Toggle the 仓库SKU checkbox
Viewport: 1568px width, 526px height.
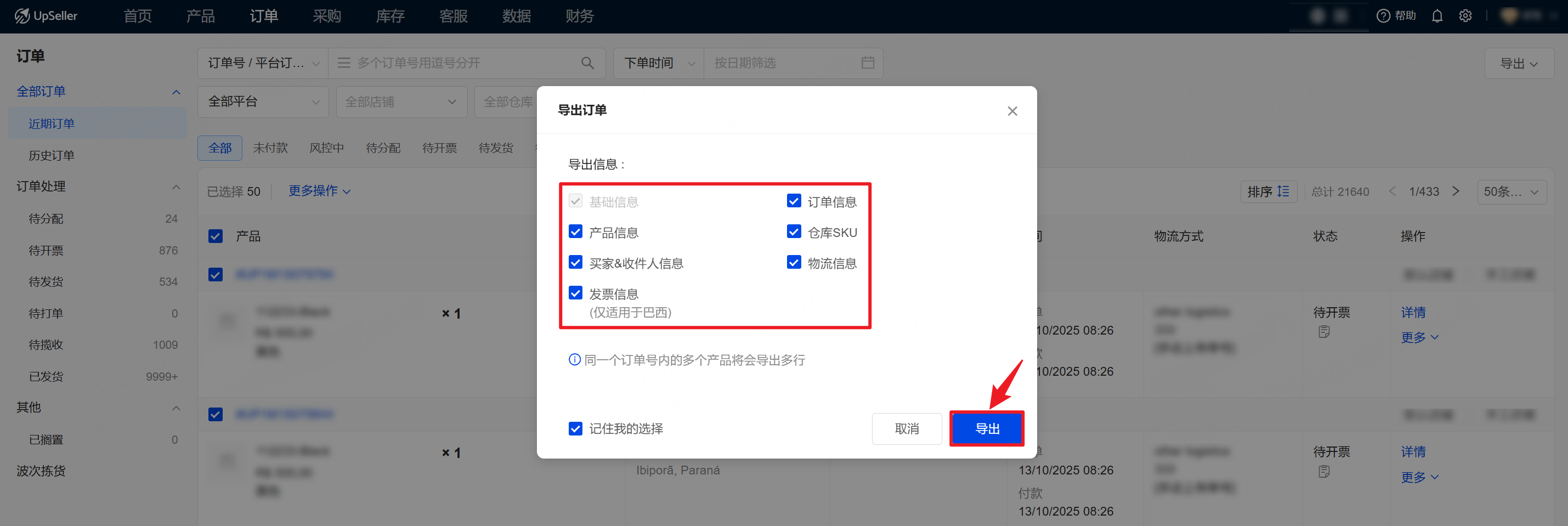pos(794,232)
